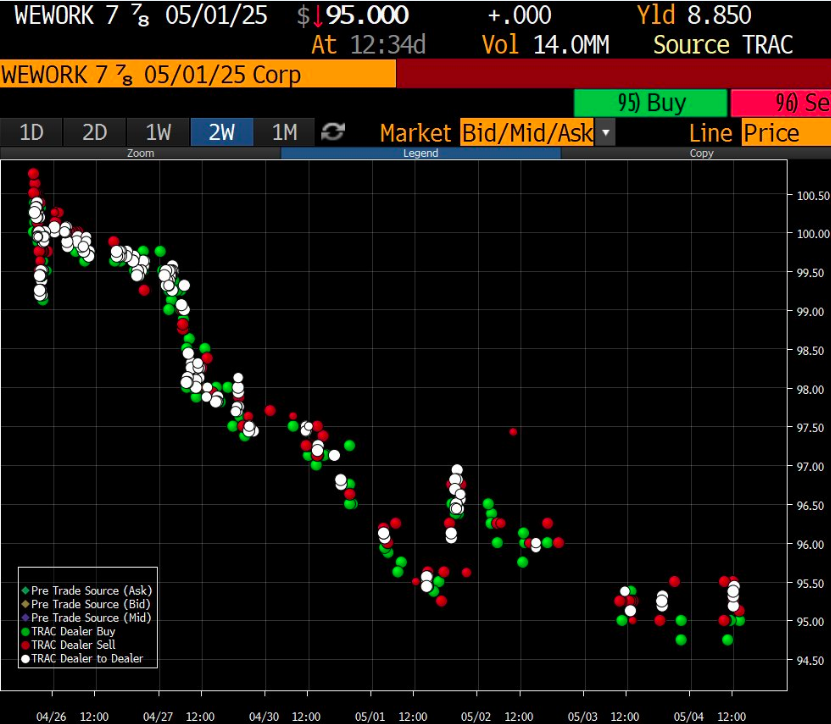Click the Line label
Image resolution: width=831 pixels, height=724 pixels.
pos(710,133)
